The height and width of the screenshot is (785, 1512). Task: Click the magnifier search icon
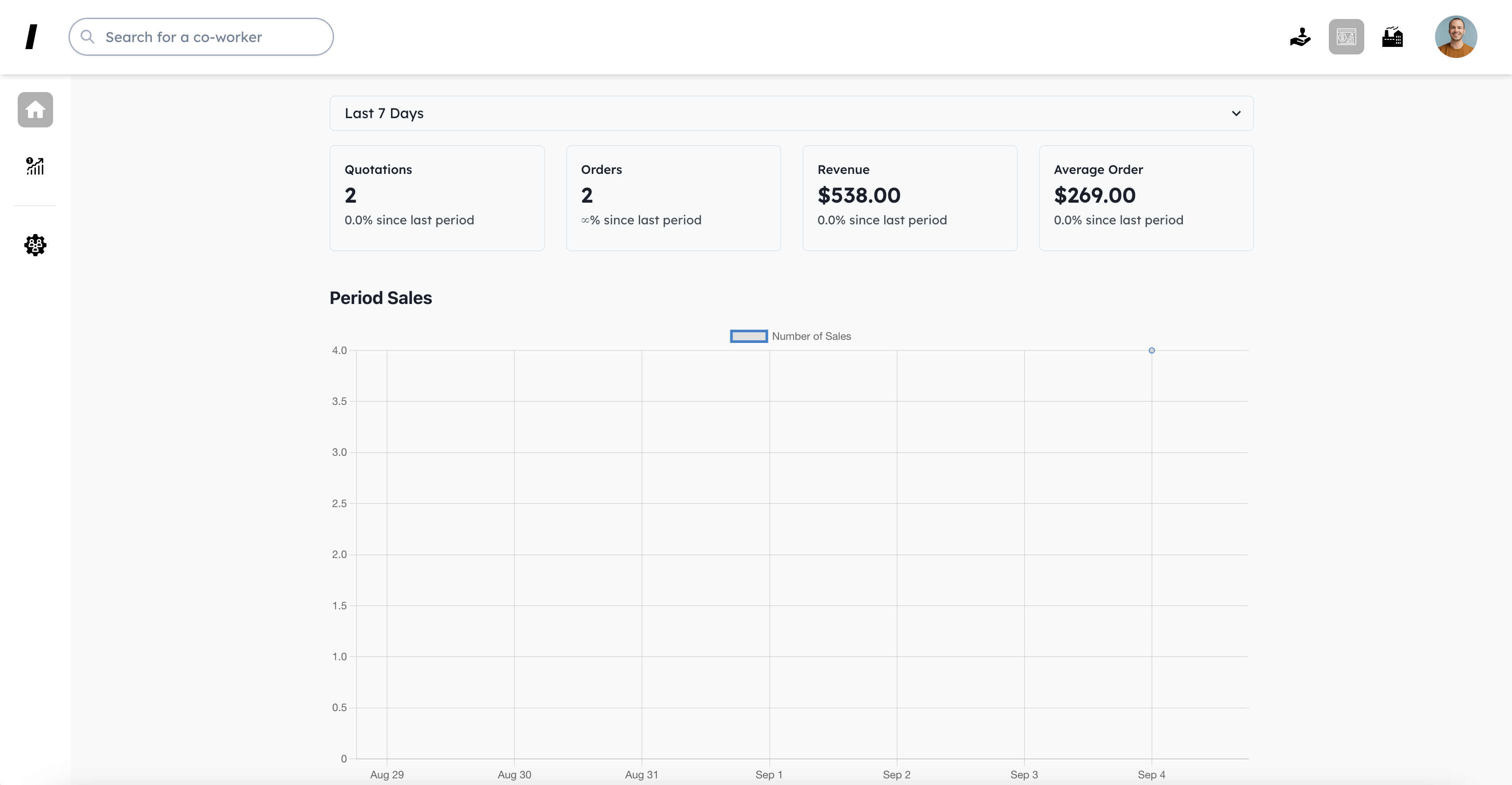click(88, 37)
